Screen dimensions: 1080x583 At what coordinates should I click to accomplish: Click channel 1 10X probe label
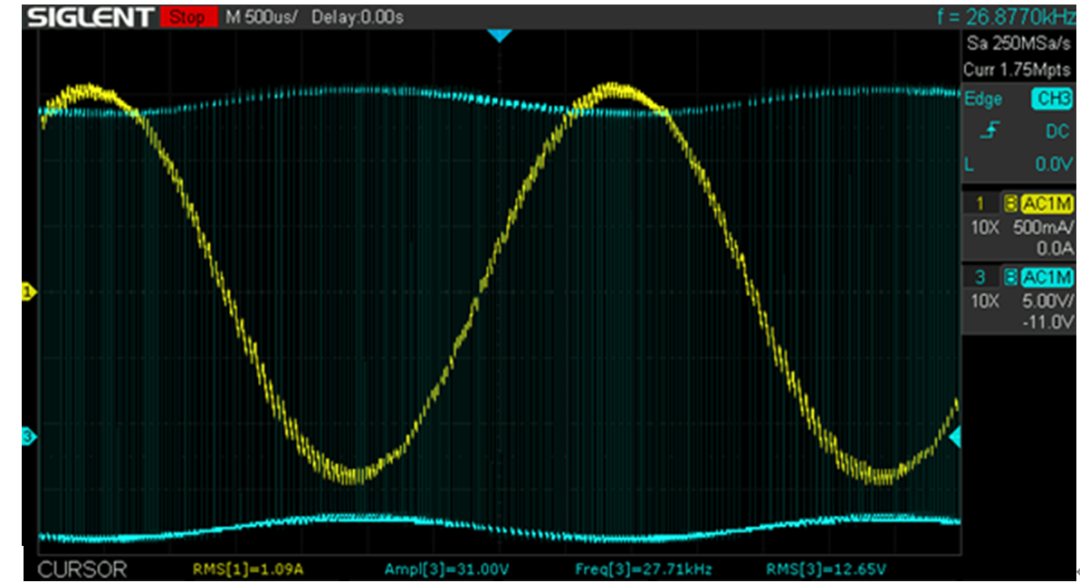(x=984, y=227)
